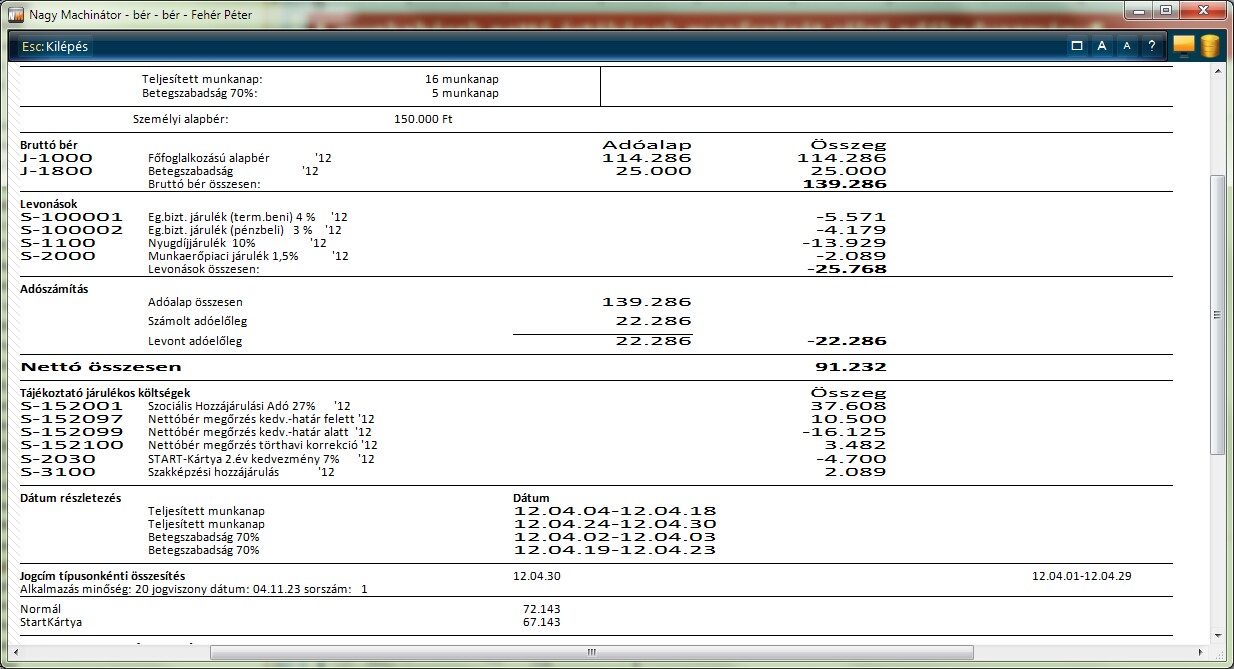The height and width of the screenshot is (669, 1234).
Task: Click the S-3100 cost code
Action: 57,472
